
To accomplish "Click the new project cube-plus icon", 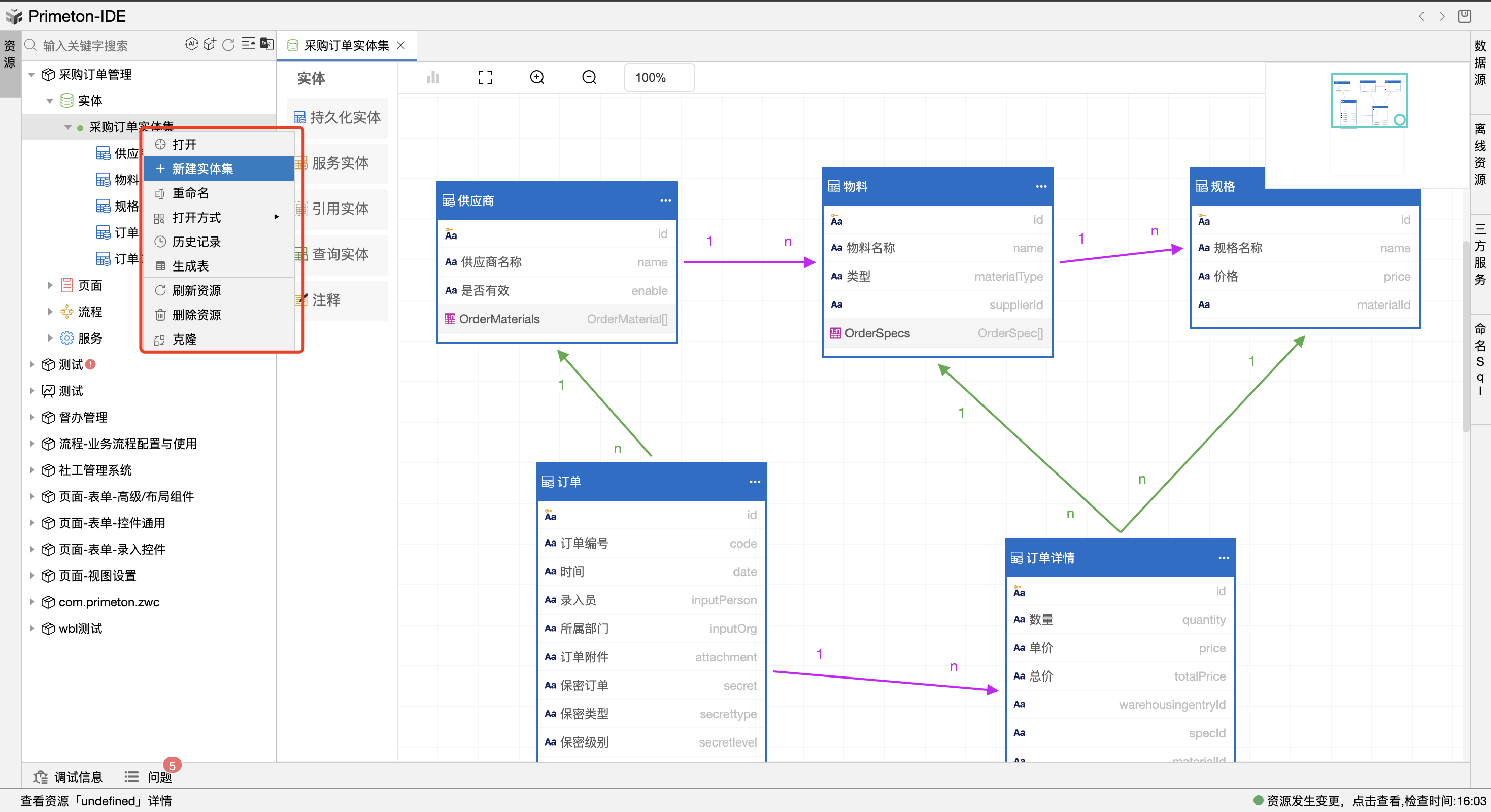I will 210,44.
